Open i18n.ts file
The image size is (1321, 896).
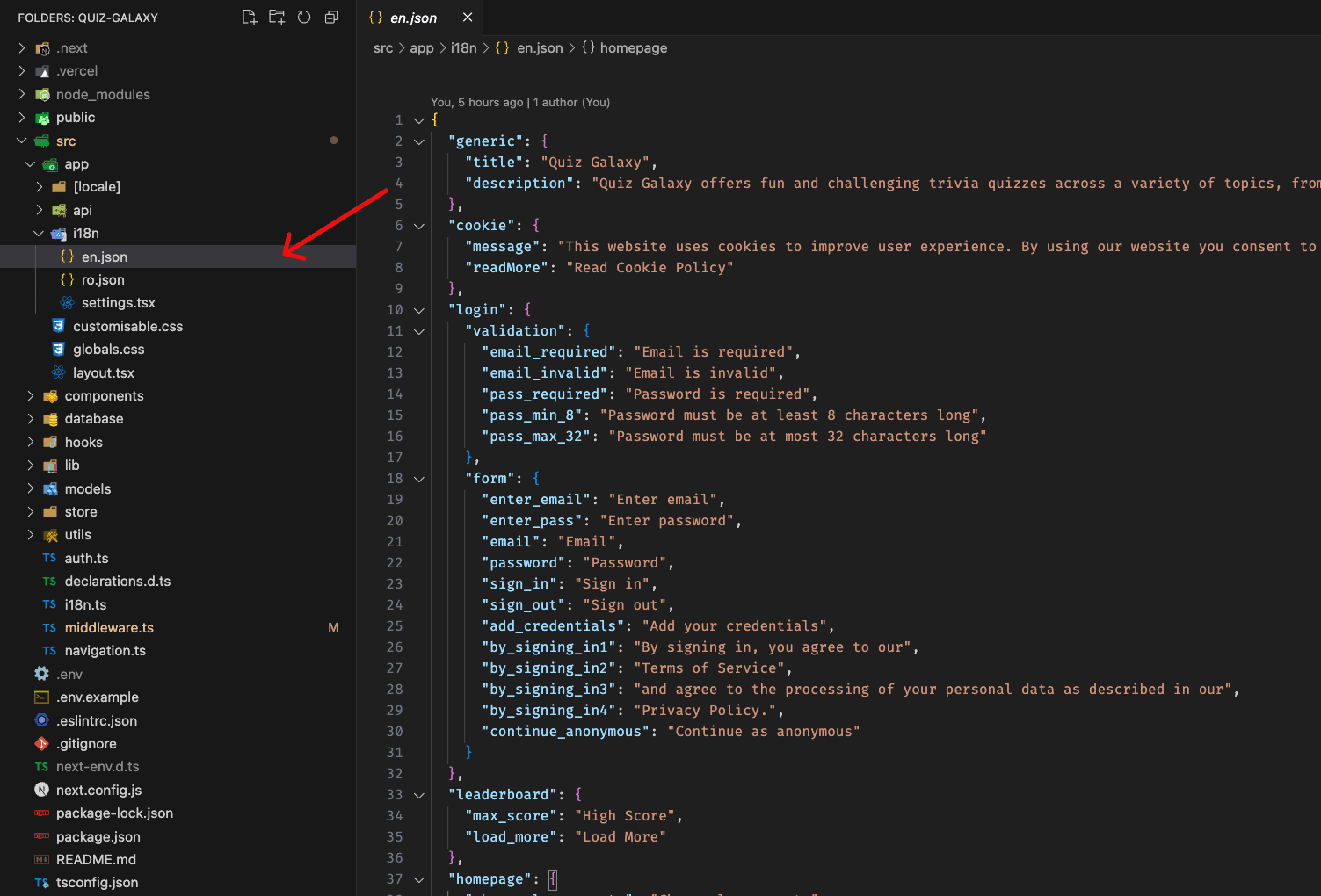(178, 605)
